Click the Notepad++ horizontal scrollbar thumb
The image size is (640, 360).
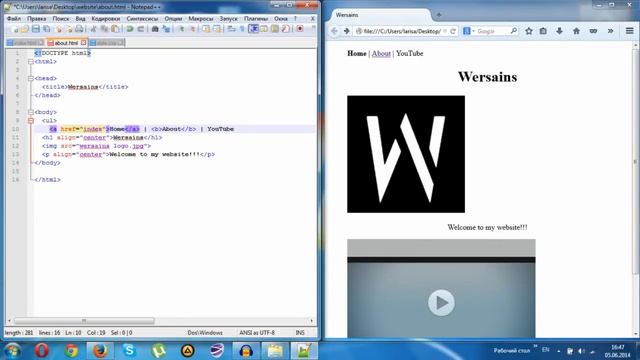tap(84, 321)
